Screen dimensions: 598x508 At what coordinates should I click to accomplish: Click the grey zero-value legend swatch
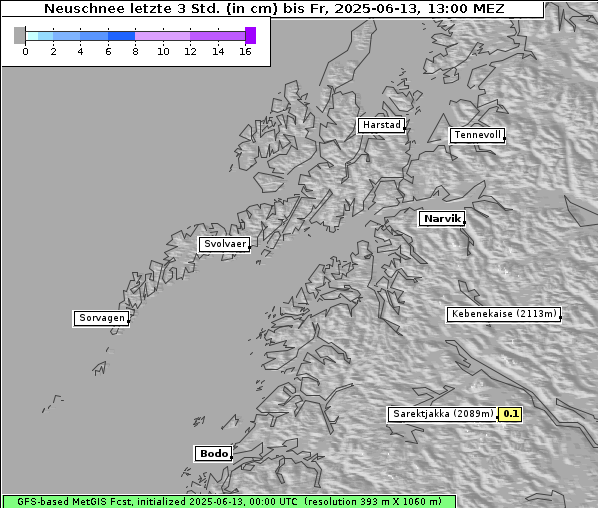pos(19,35)
